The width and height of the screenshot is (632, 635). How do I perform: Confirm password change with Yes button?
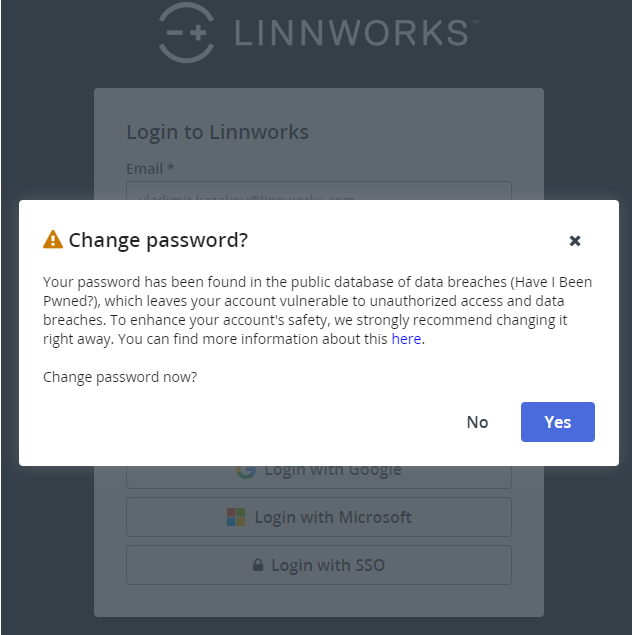[x=557, y=422]
